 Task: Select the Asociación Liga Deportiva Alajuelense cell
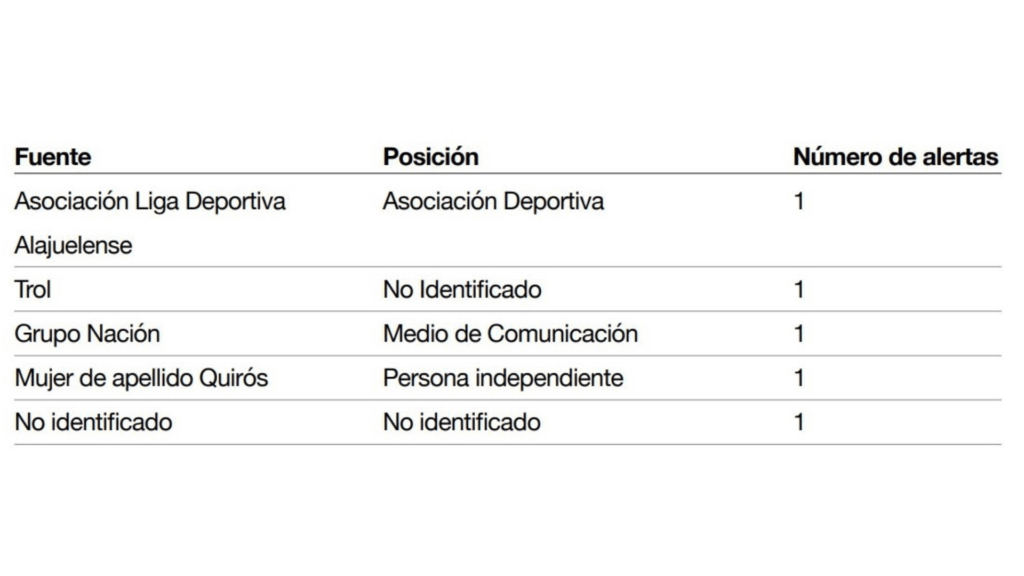[150, 223]
